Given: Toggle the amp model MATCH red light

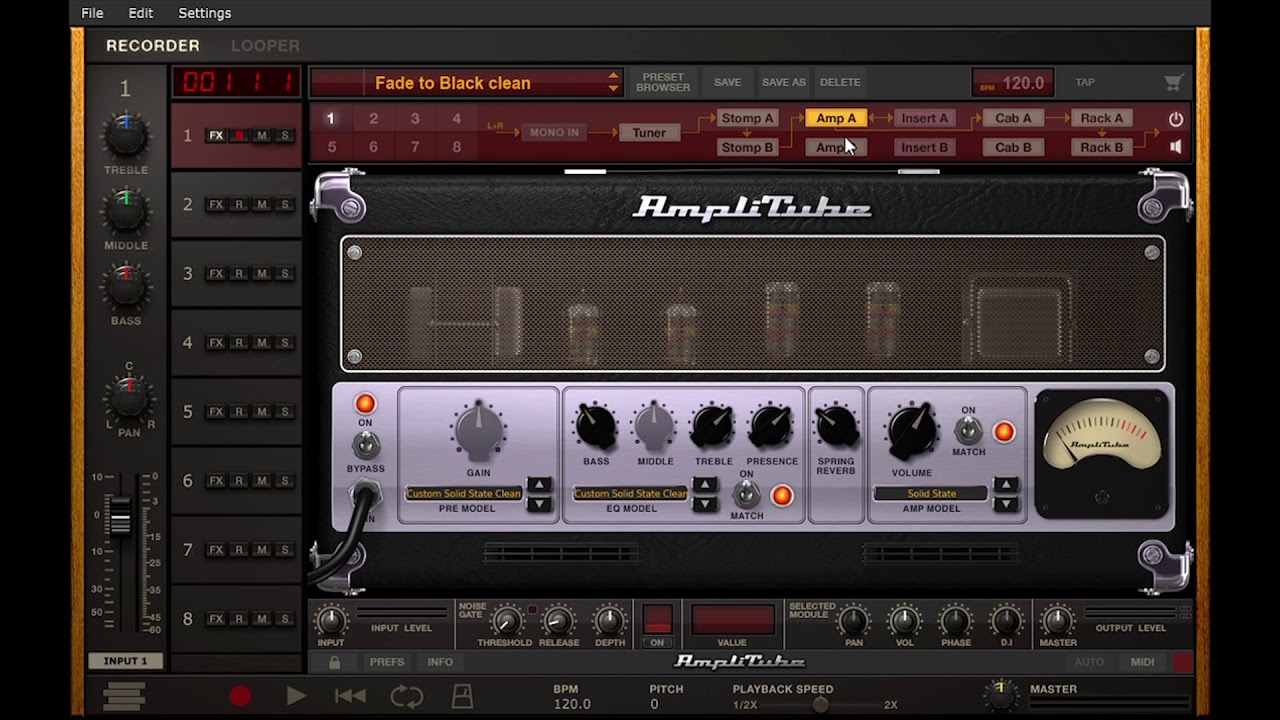Looking at the screenshot, I should [x=1004, y=432].
